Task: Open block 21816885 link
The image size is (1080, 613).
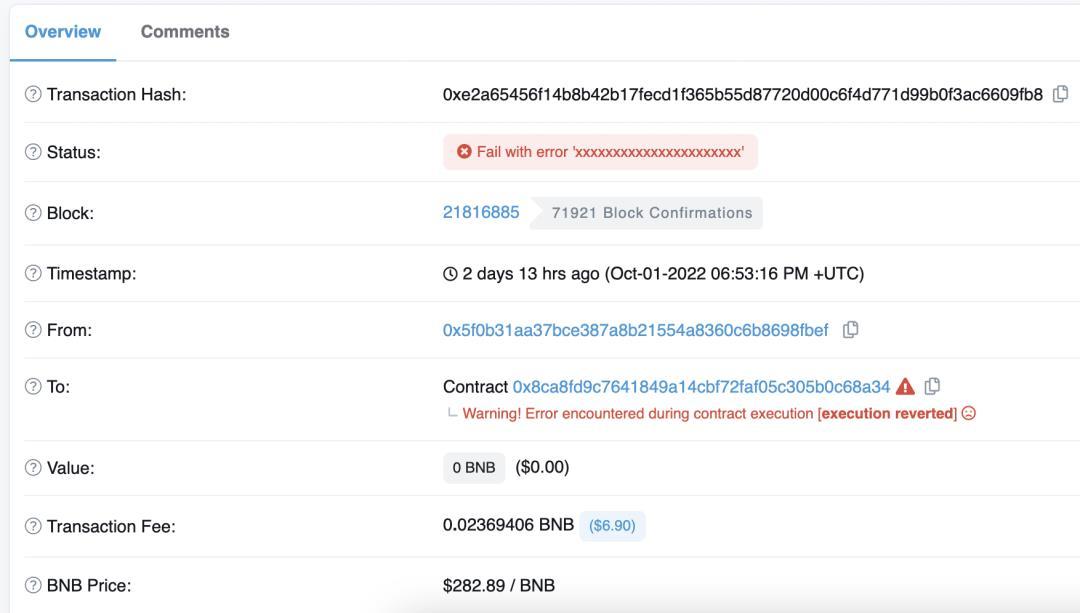Action: [481, 212]
